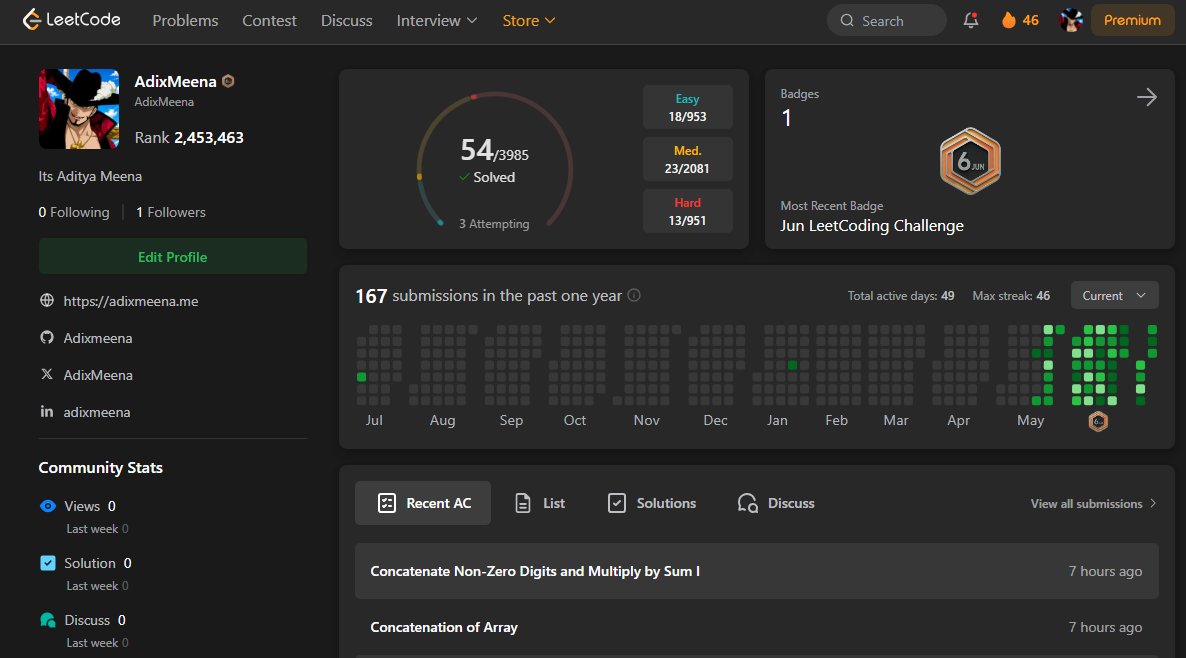Click the LinkedIn icon
Image resolution: width=1186 pixels, height=658 pixels.
[47, 411]
